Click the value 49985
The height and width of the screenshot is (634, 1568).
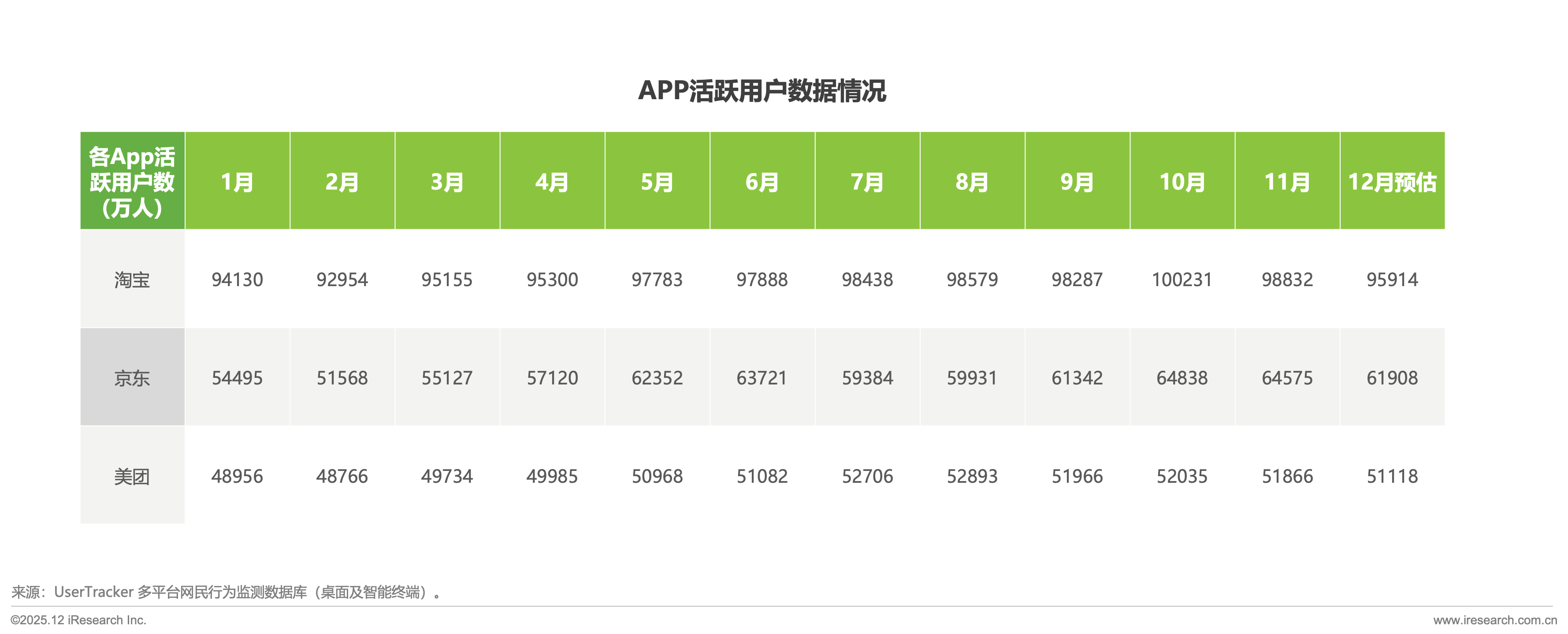point(552,476)
